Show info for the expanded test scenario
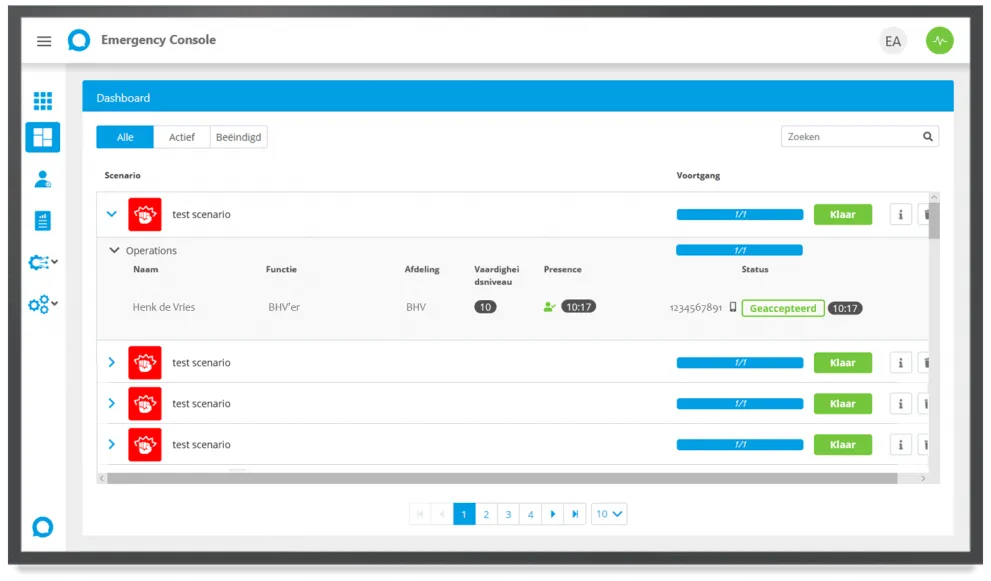The width and height of the screenshot is (991, 581). [x=900, y=214]
